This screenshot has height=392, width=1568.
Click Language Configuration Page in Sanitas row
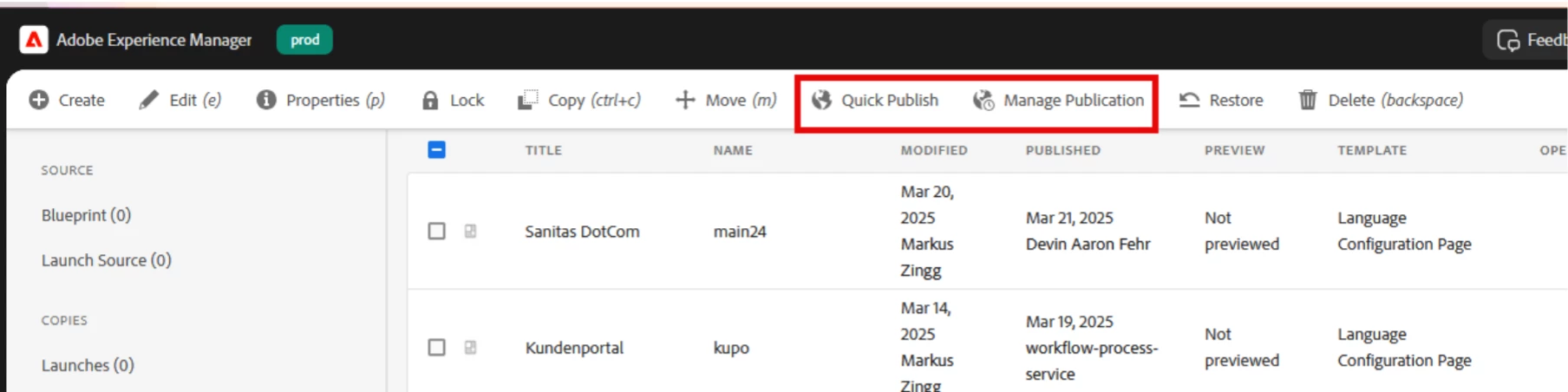(x=1404, y=231)
